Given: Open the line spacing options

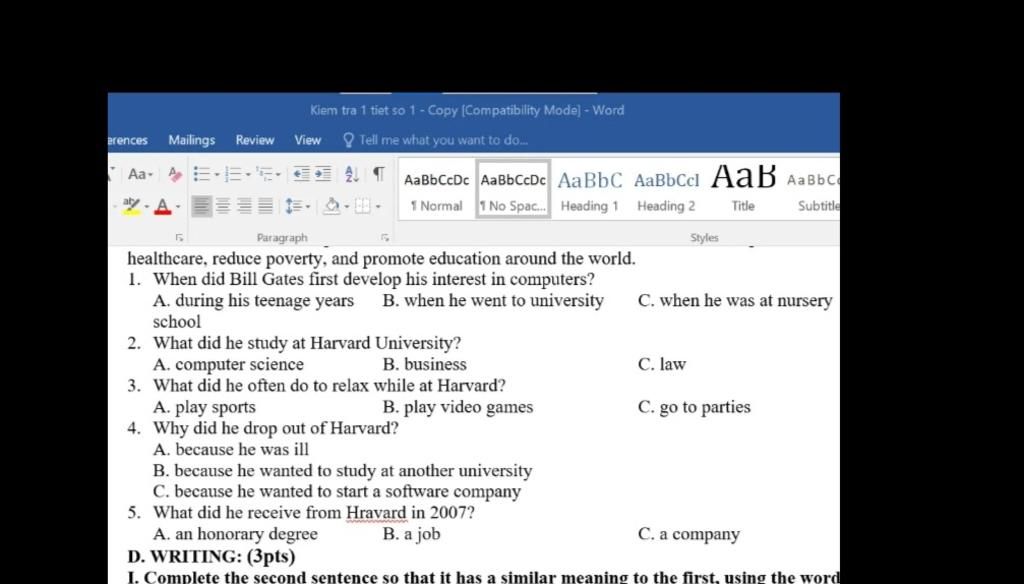Looking at the screenshot, I should (293, 206).
